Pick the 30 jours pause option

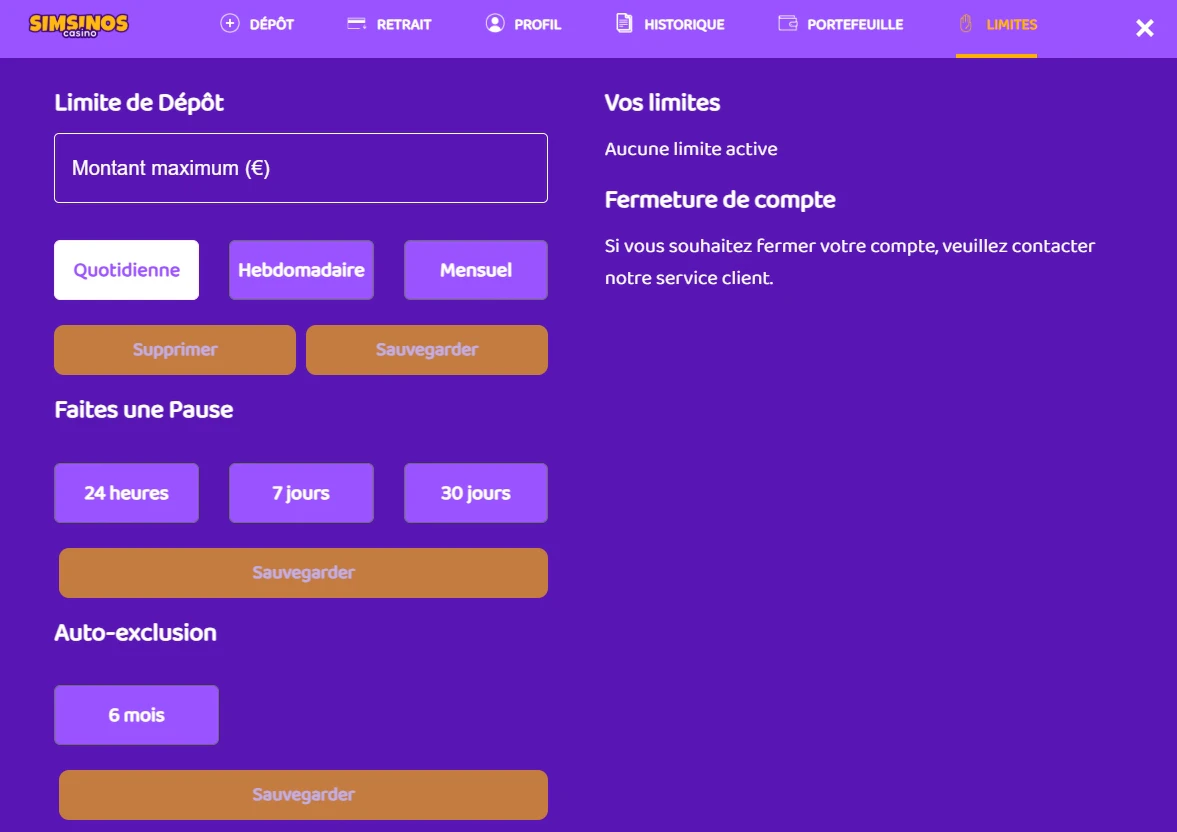coord(476,493)
